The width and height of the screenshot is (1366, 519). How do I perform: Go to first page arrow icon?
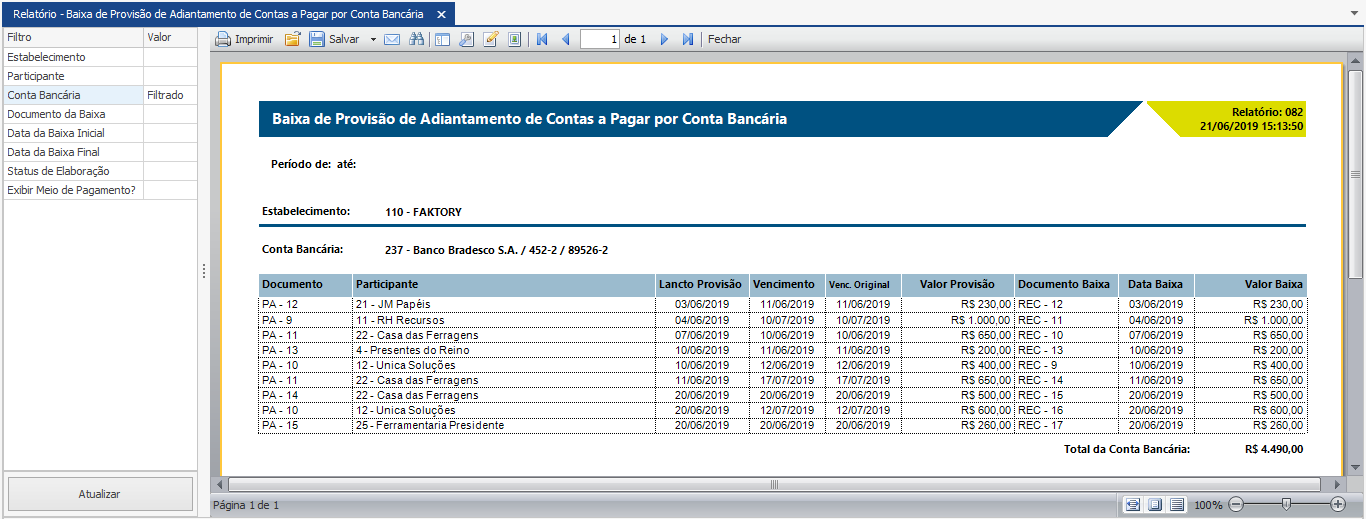542,39
